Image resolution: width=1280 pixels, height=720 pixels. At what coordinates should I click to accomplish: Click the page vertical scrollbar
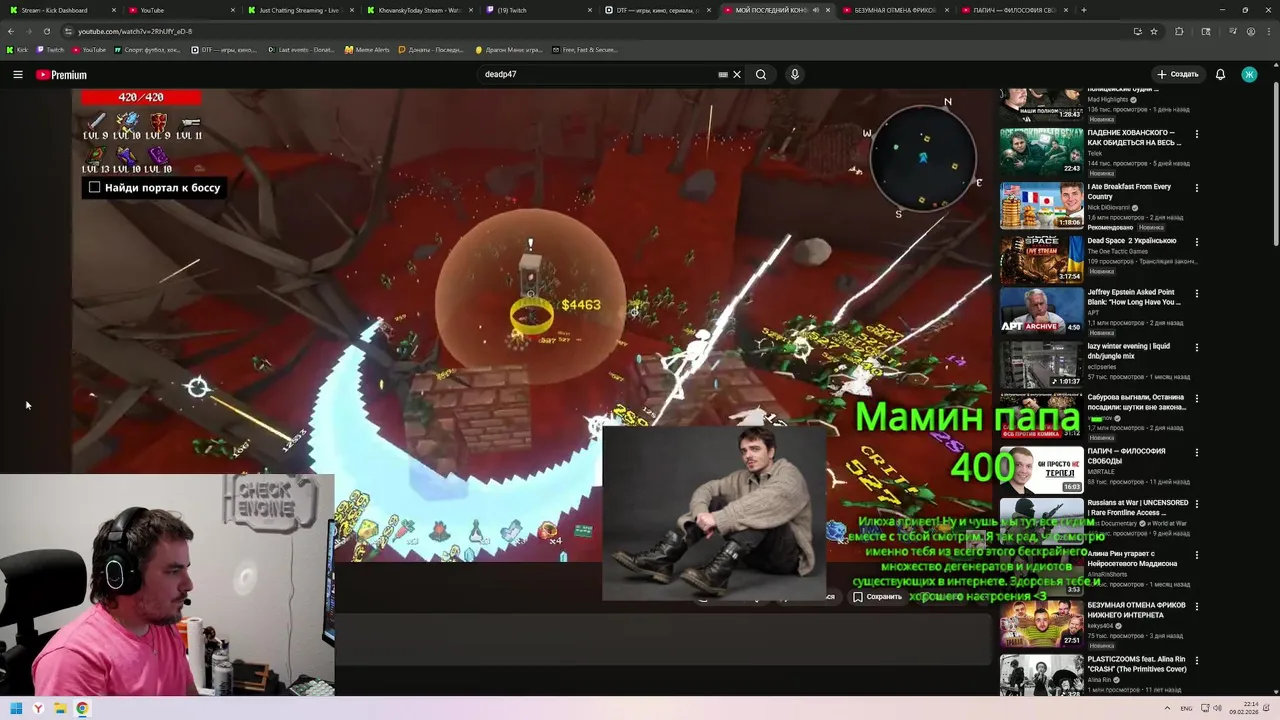click(x=1275, y=165)
